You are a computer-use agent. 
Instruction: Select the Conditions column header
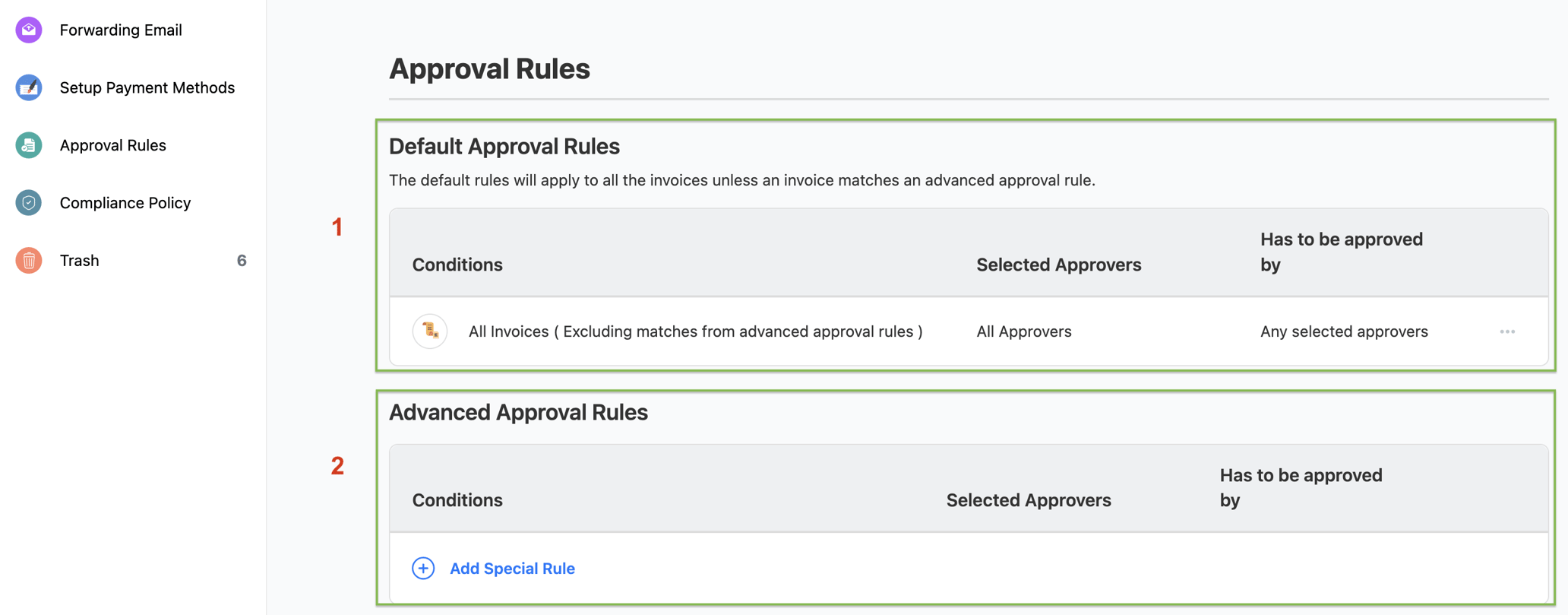click(457, 265)
